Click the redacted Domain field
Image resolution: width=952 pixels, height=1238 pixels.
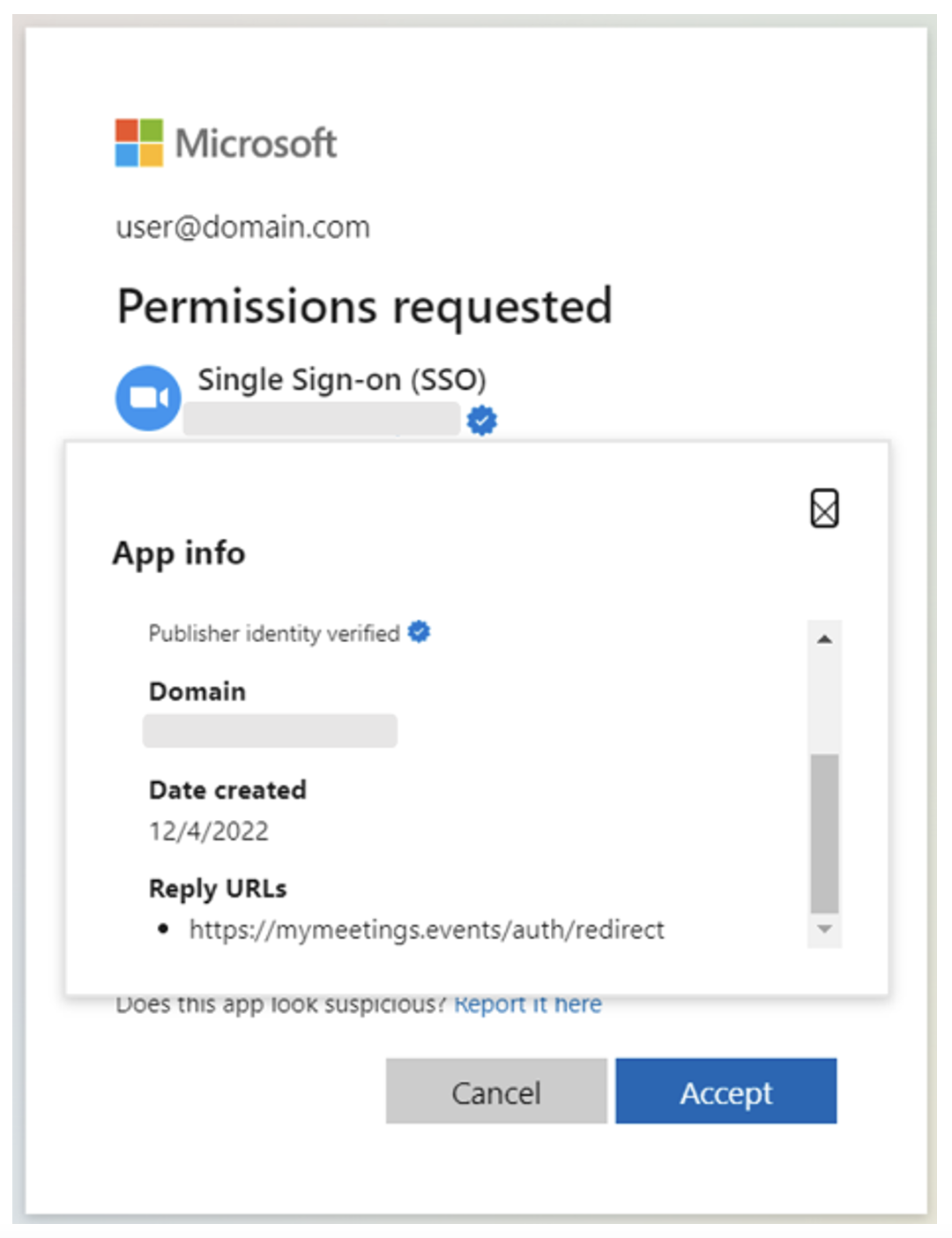[269, 730]
